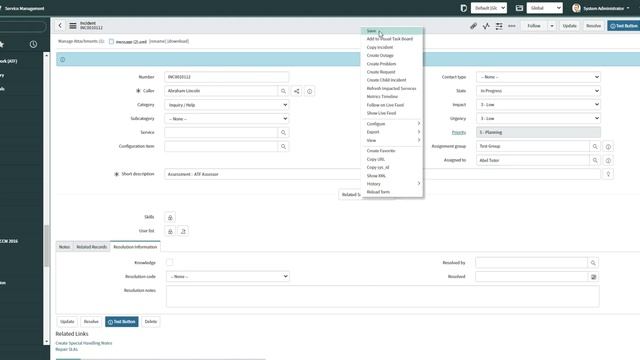
Task: Check the Knowledge checkbox
Action: tap(170, 262)
